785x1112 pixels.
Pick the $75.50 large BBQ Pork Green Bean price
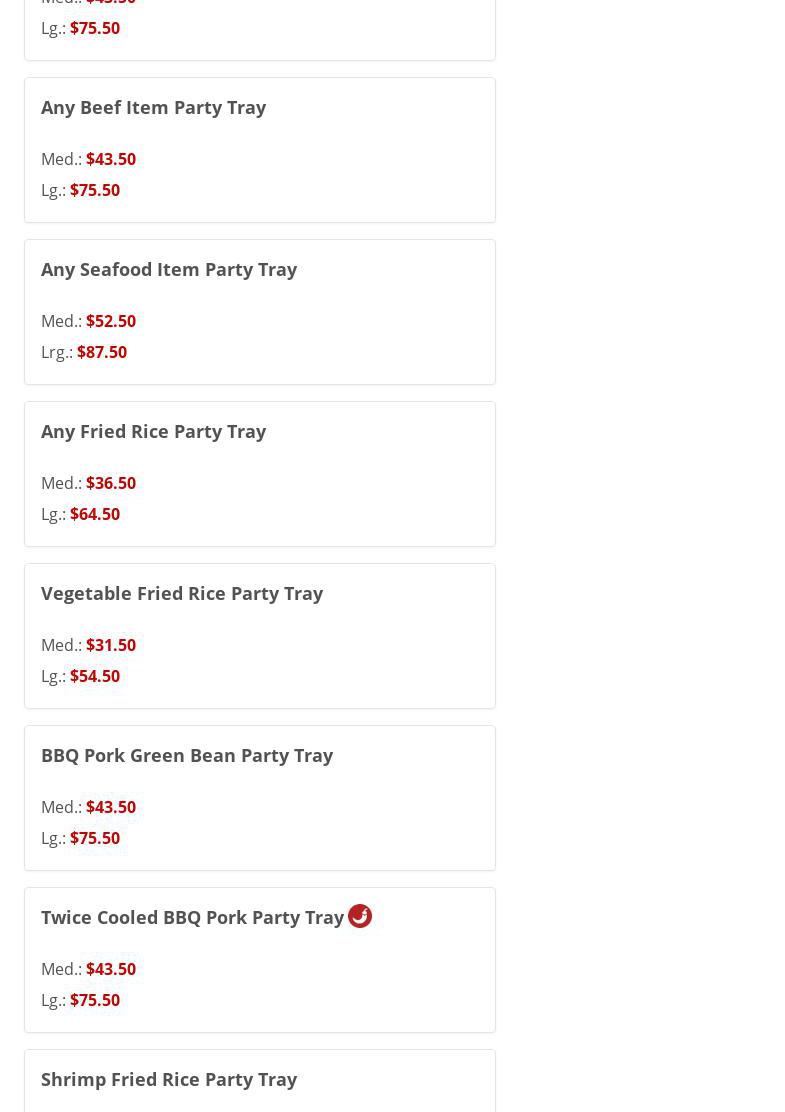tap(95, 838)
